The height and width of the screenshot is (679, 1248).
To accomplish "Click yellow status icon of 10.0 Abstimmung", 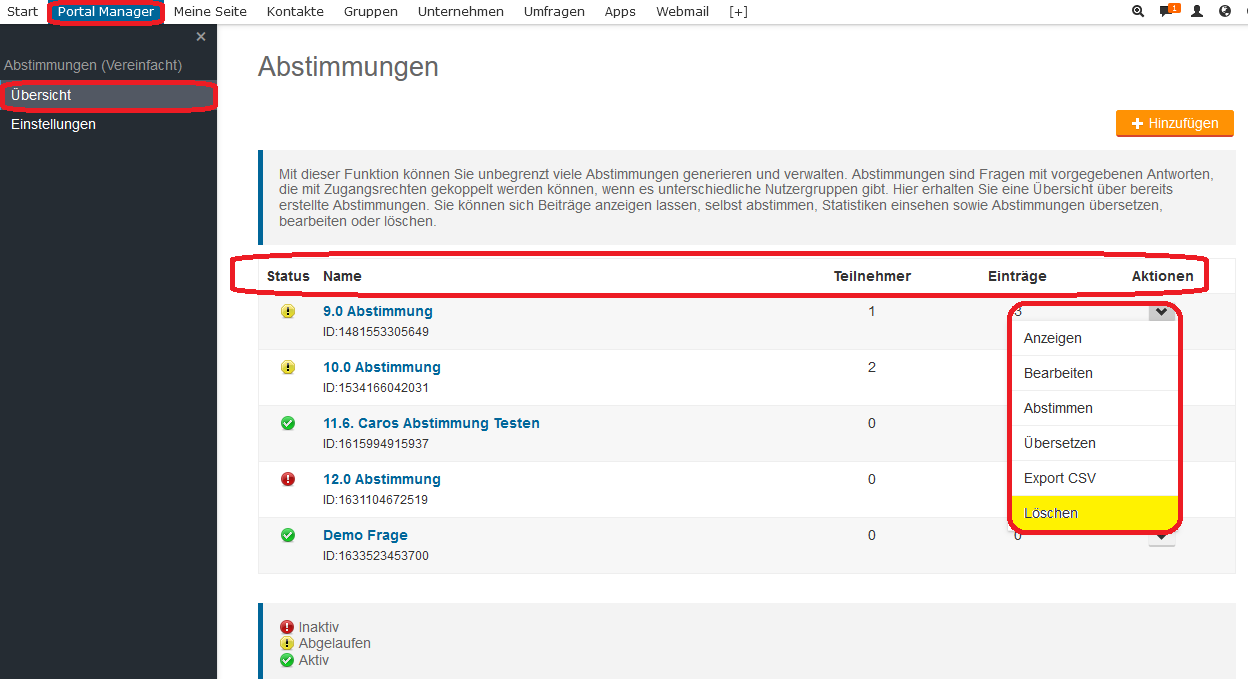I will pyautogui.click(x=288, y=367).
